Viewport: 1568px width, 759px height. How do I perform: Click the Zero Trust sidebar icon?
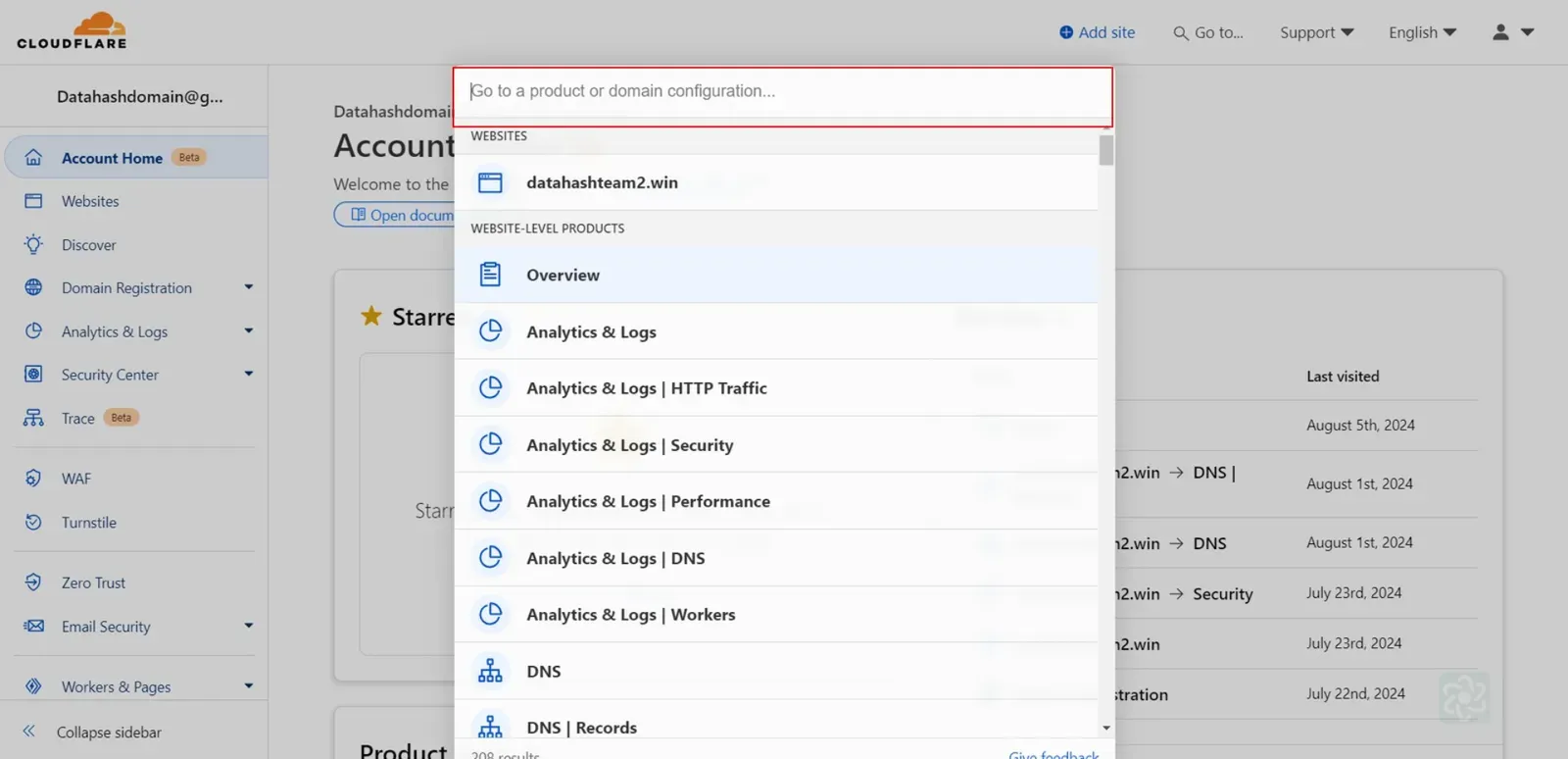pos(33,582)
